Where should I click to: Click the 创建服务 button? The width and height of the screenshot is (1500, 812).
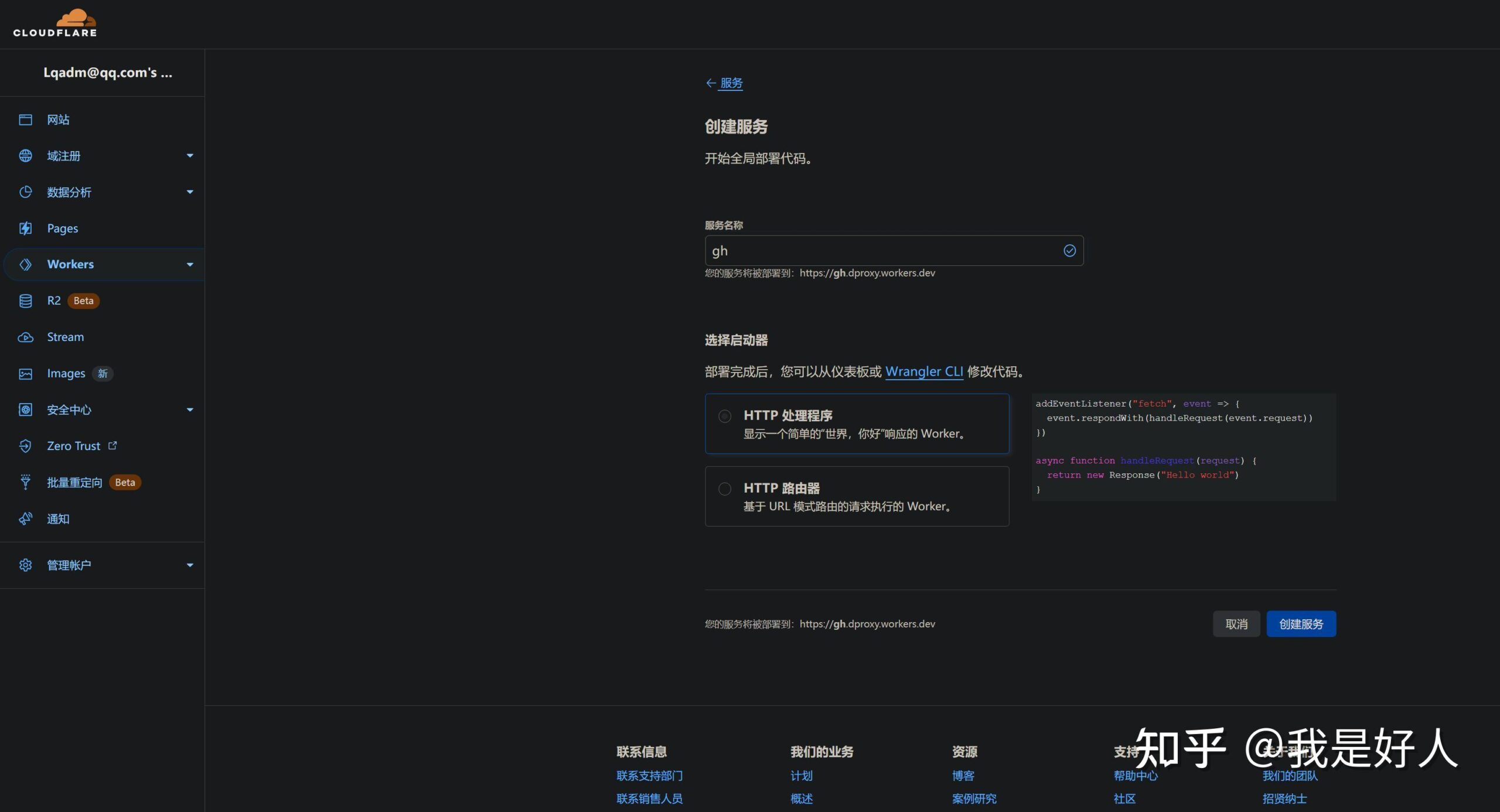[x=1301, y=624]
